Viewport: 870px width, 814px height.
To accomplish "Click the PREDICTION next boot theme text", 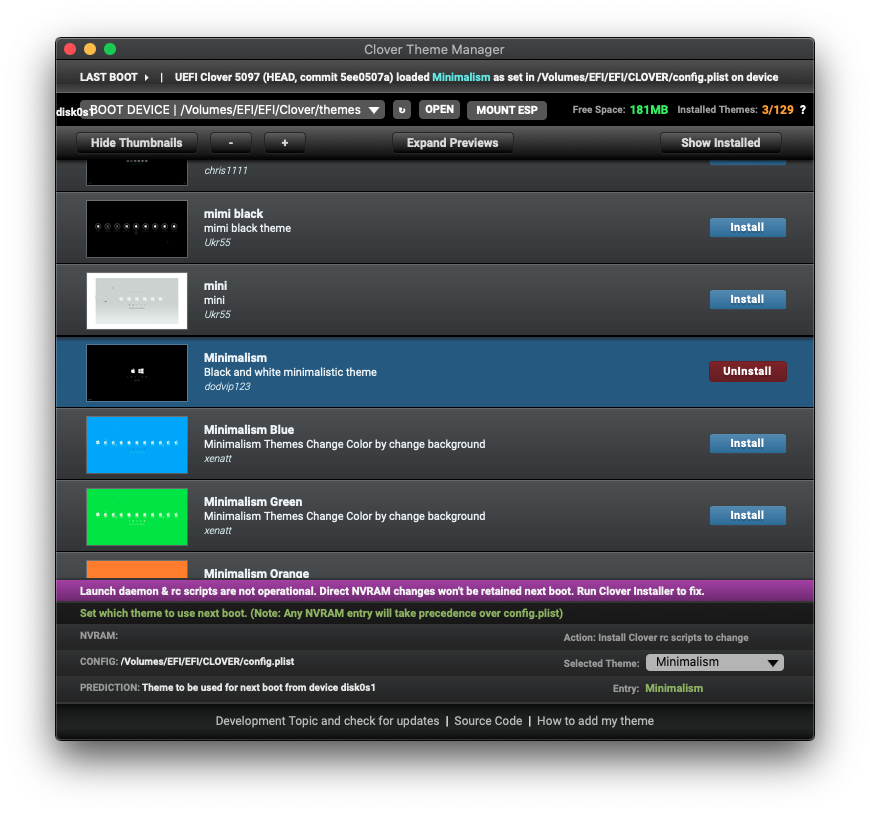I will point(259,687).
